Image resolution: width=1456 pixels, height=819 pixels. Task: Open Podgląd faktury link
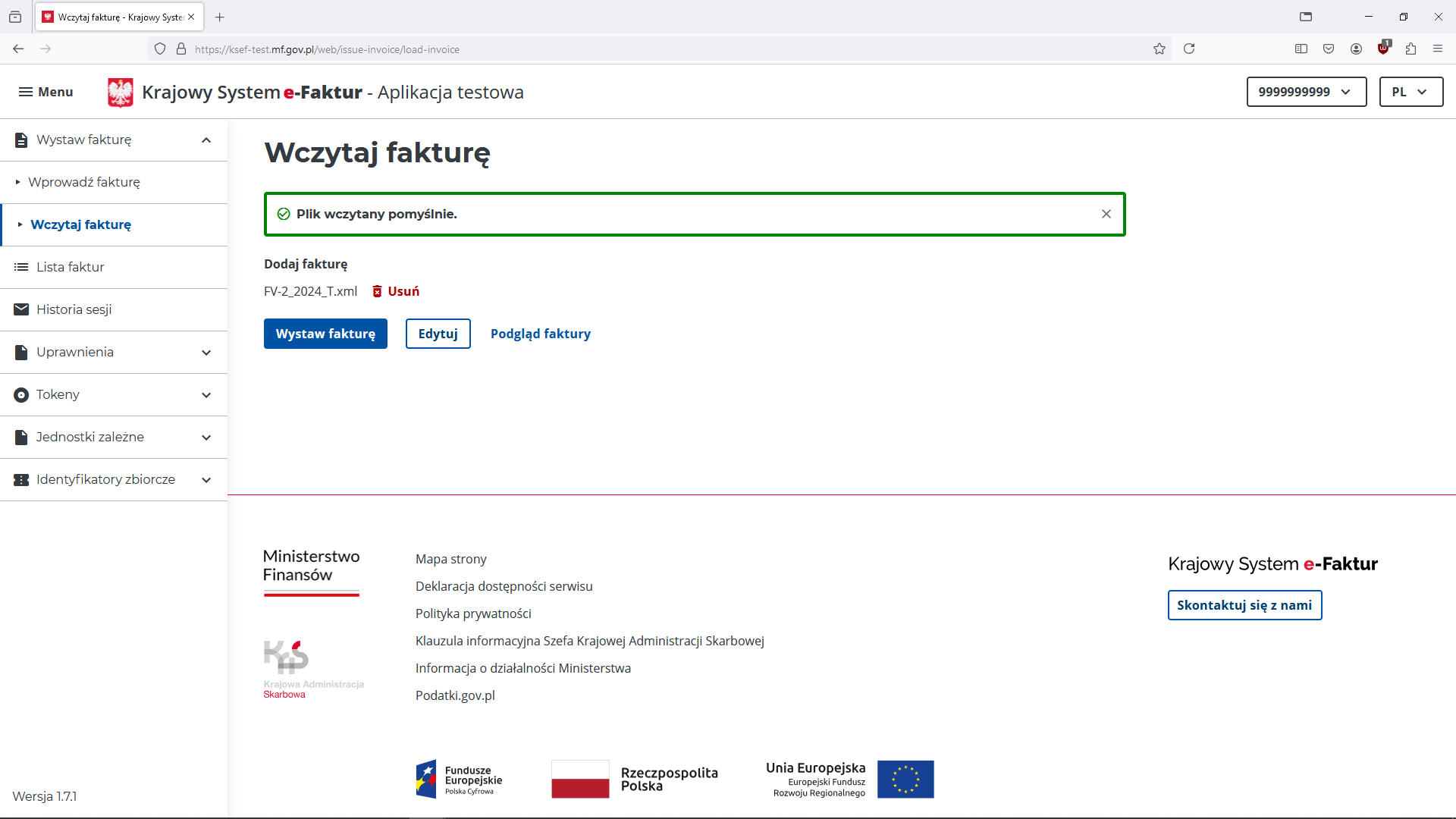(540, 334)
